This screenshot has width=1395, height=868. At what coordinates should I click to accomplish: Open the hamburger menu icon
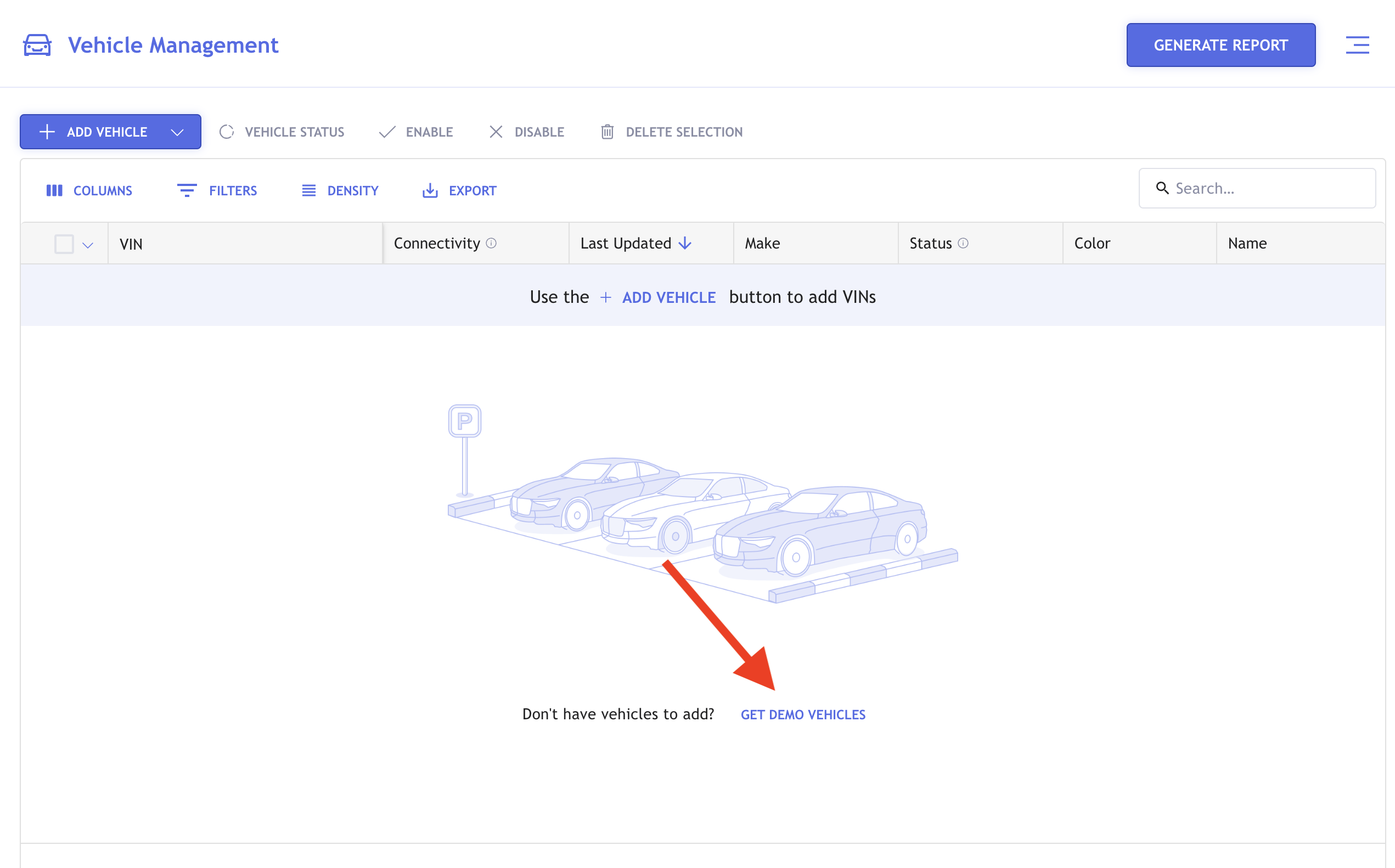point(1357,45)
